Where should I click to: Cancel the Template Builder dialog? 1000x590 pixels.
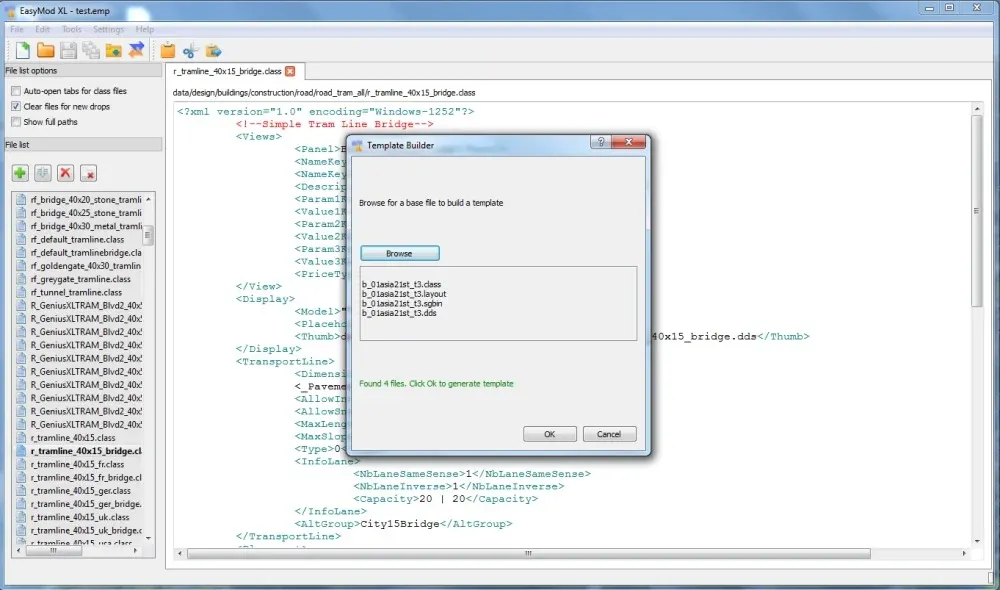609,434
